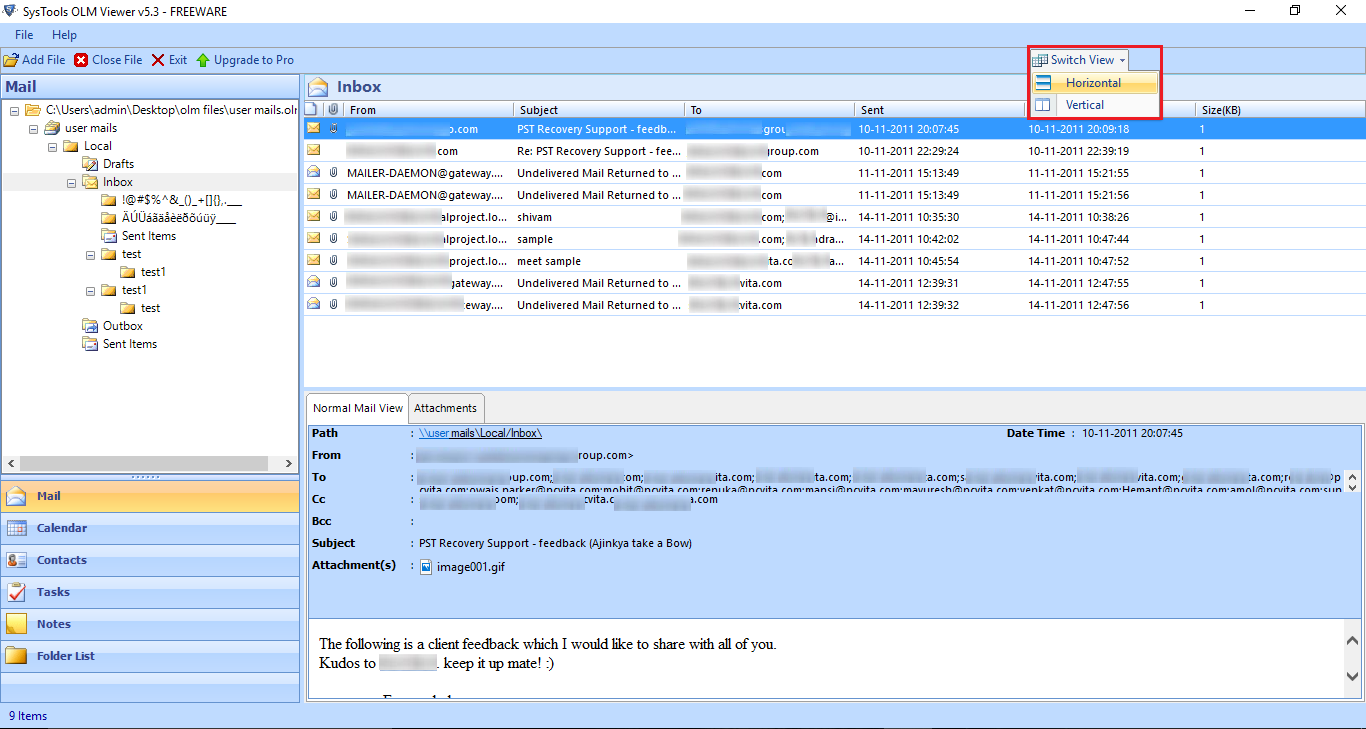Select Vertical view option
The height and width of the screenshot is (729, 1366).
(x=1095, y=105)
